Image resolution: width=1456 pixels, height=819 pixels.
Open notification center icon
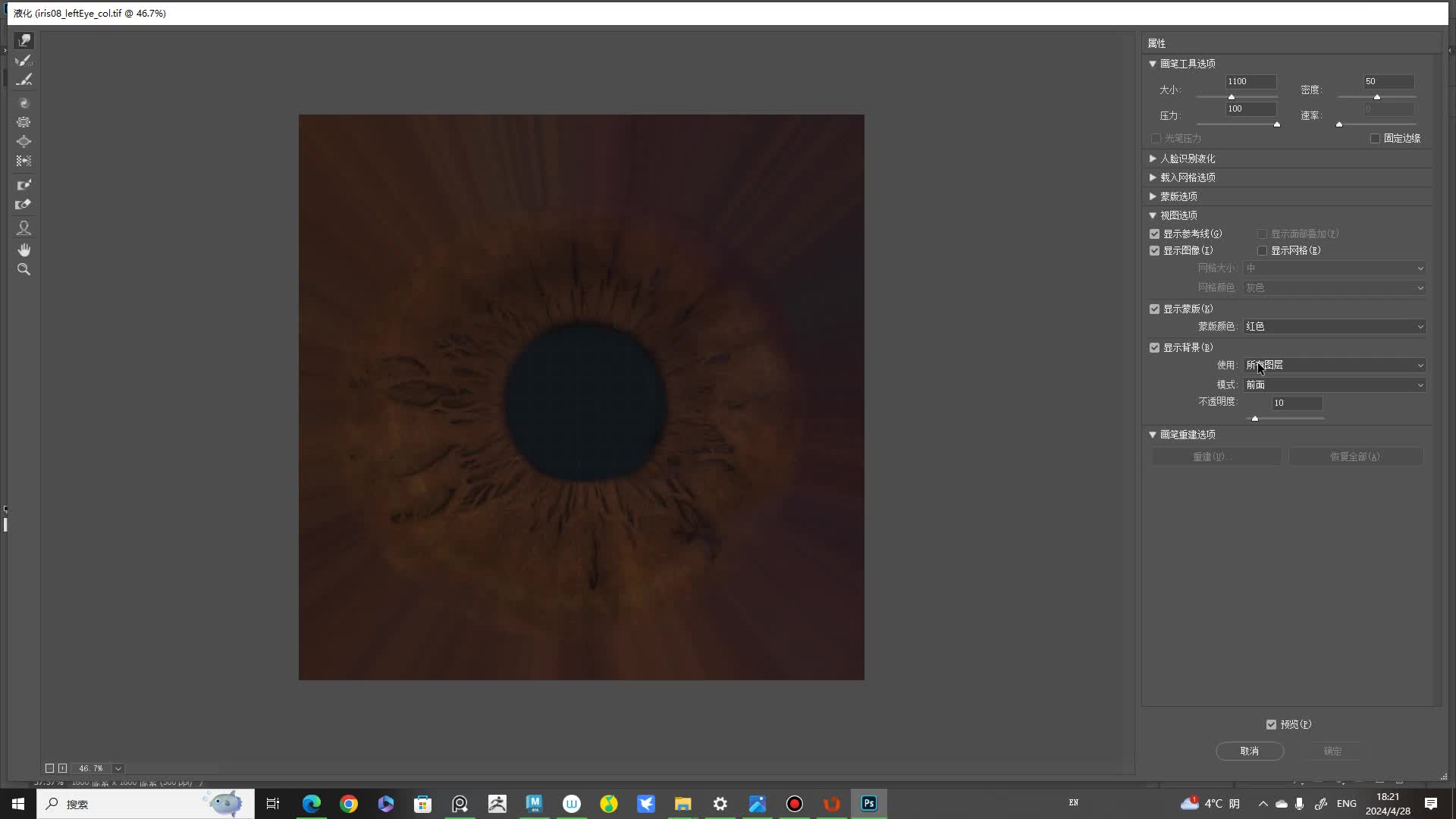click(1431, 804)
